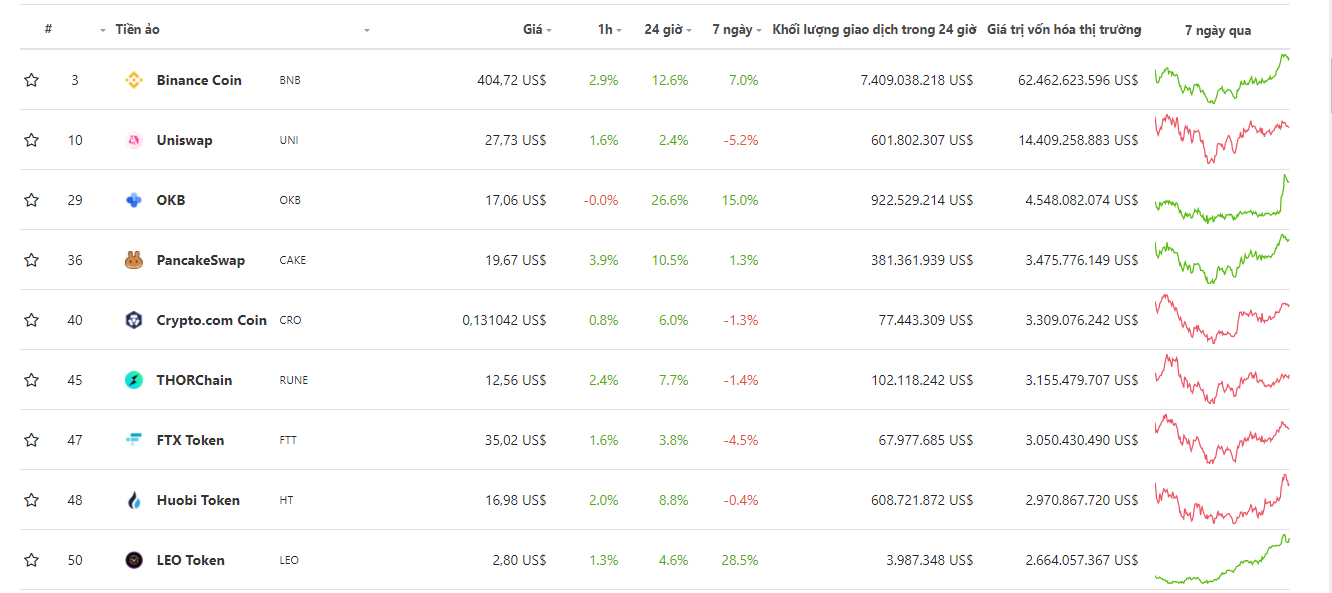Screen dimensions: 1332x593
Task: Sort by the 24 giờ column
Action: tap(668, 30)
